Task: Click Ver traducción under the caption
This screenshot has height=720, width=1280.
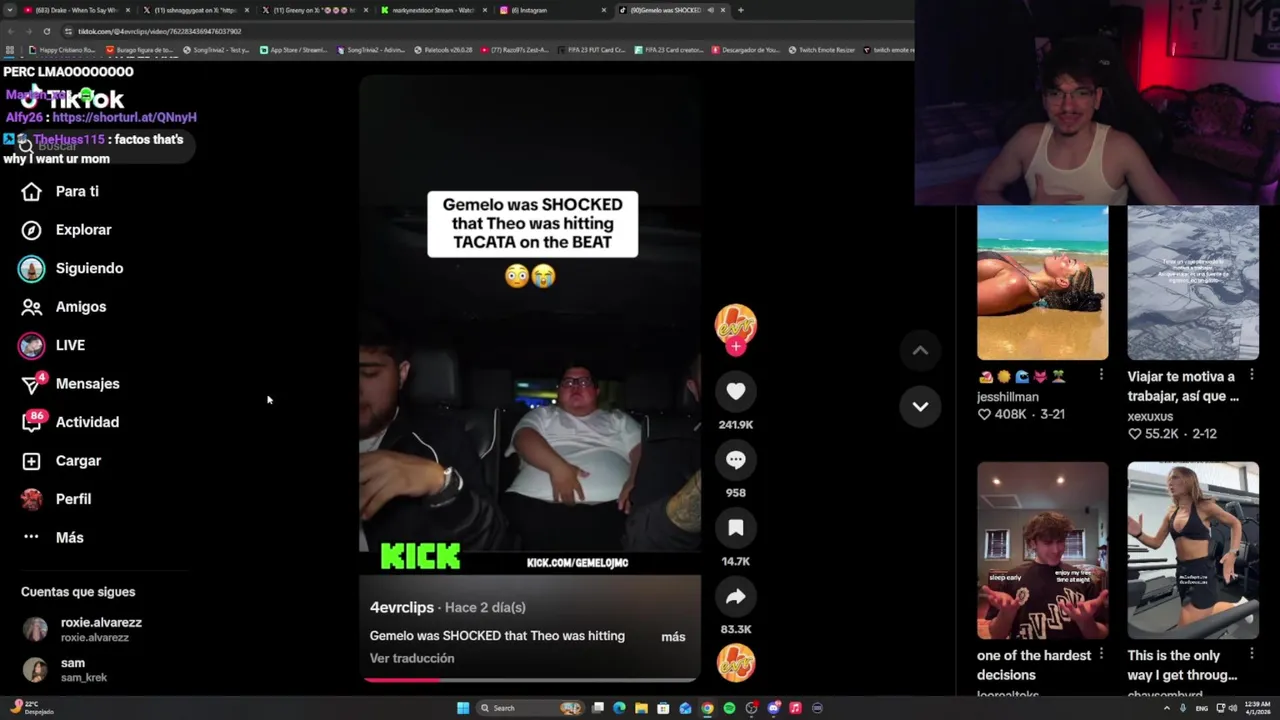Action: coord(412,659)
